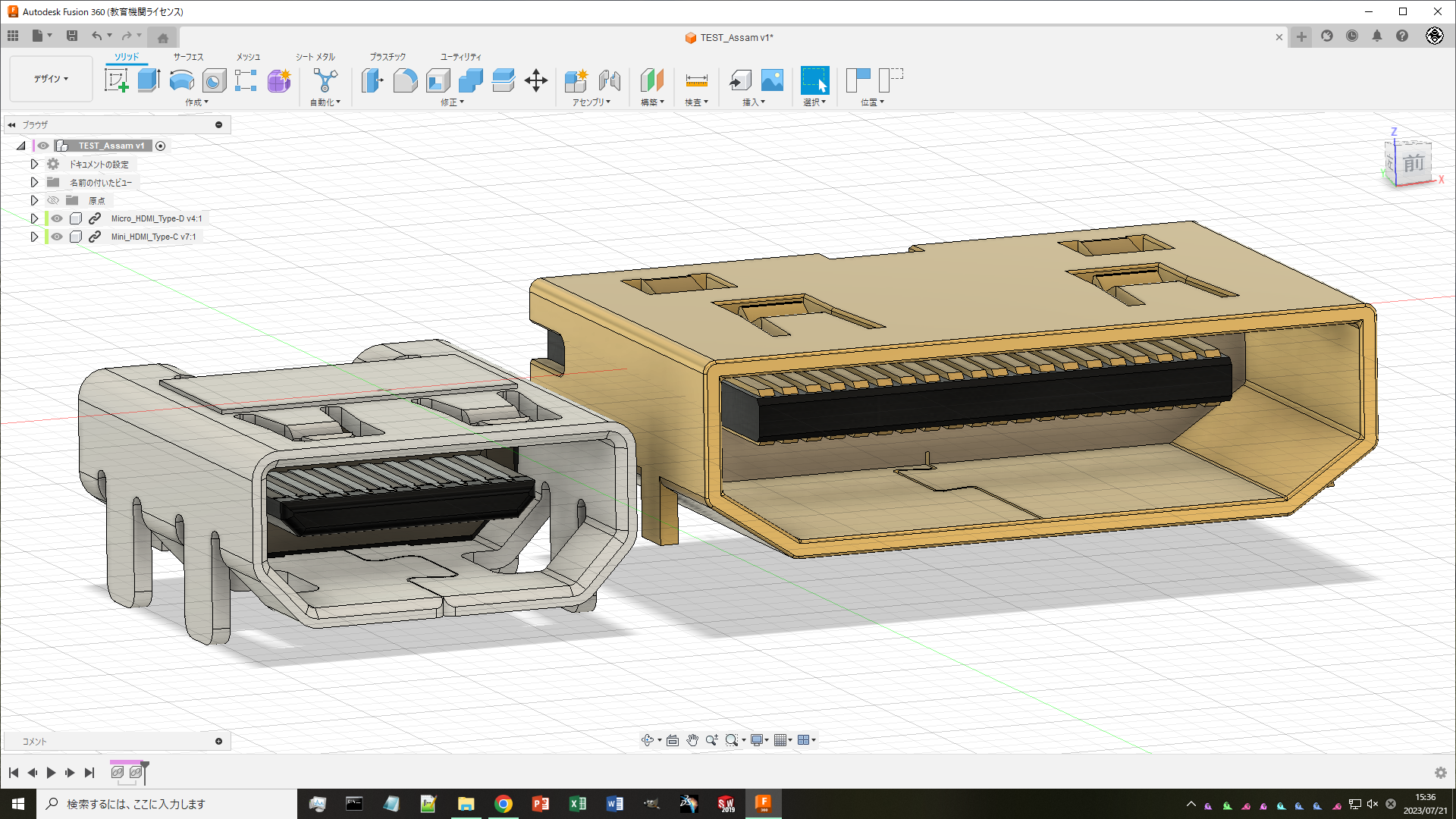Select the Offset Face tool
This screenshot has width=1456, height=819.
504,80
